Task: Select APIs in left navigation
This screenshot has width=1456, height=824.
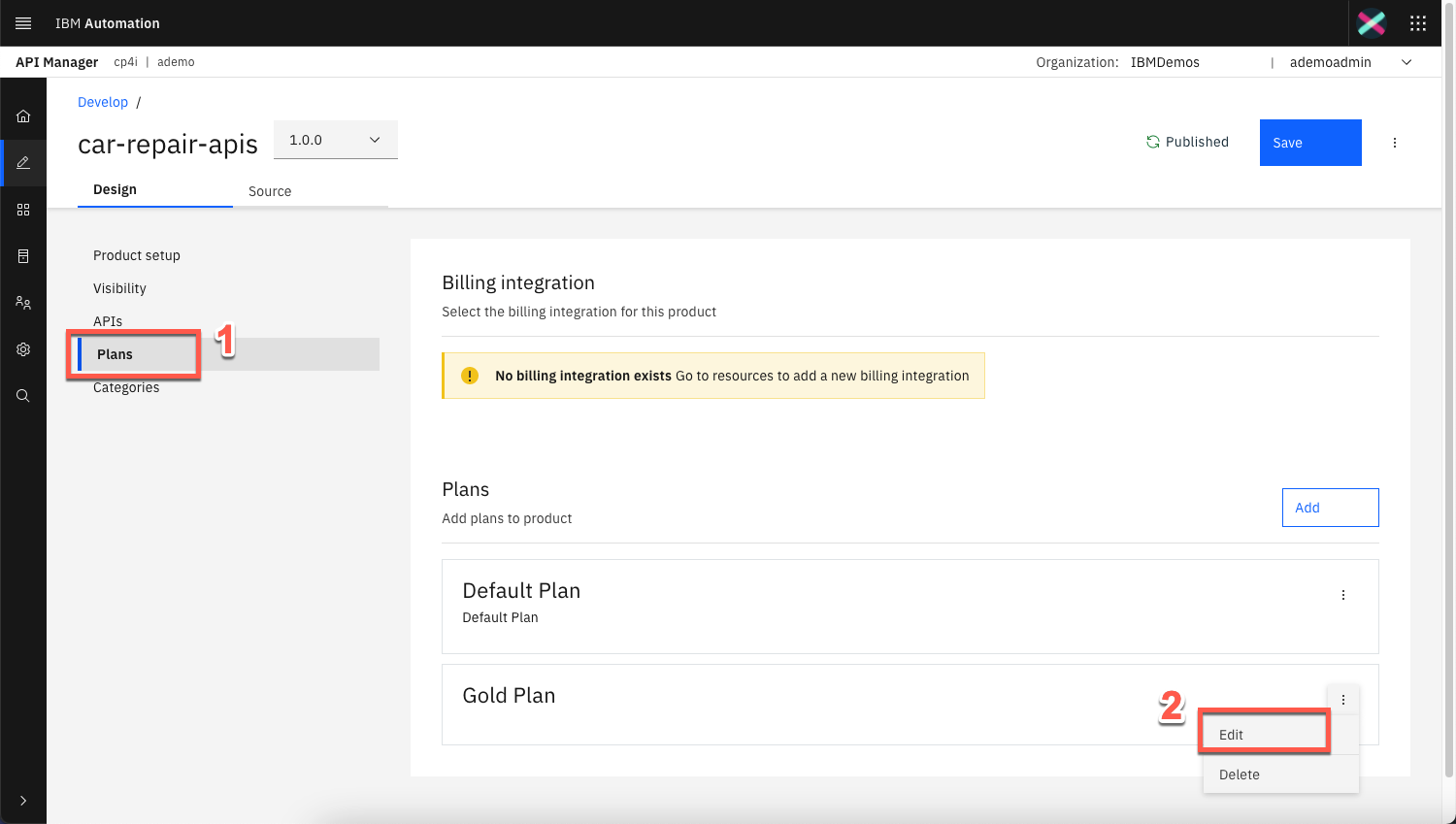Action: coord(108,320)
